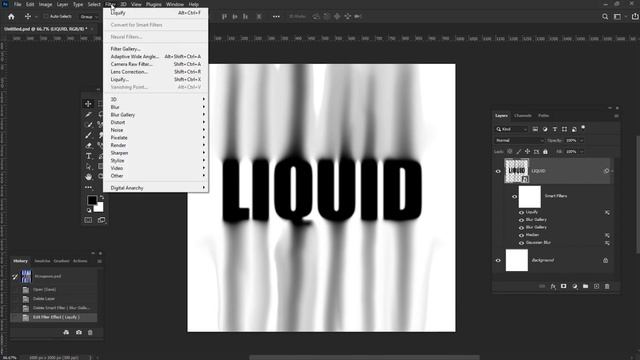Open the Window menu
Viewport: 640px width, 360px height.
pyautogui.click(x=175, y=4)
